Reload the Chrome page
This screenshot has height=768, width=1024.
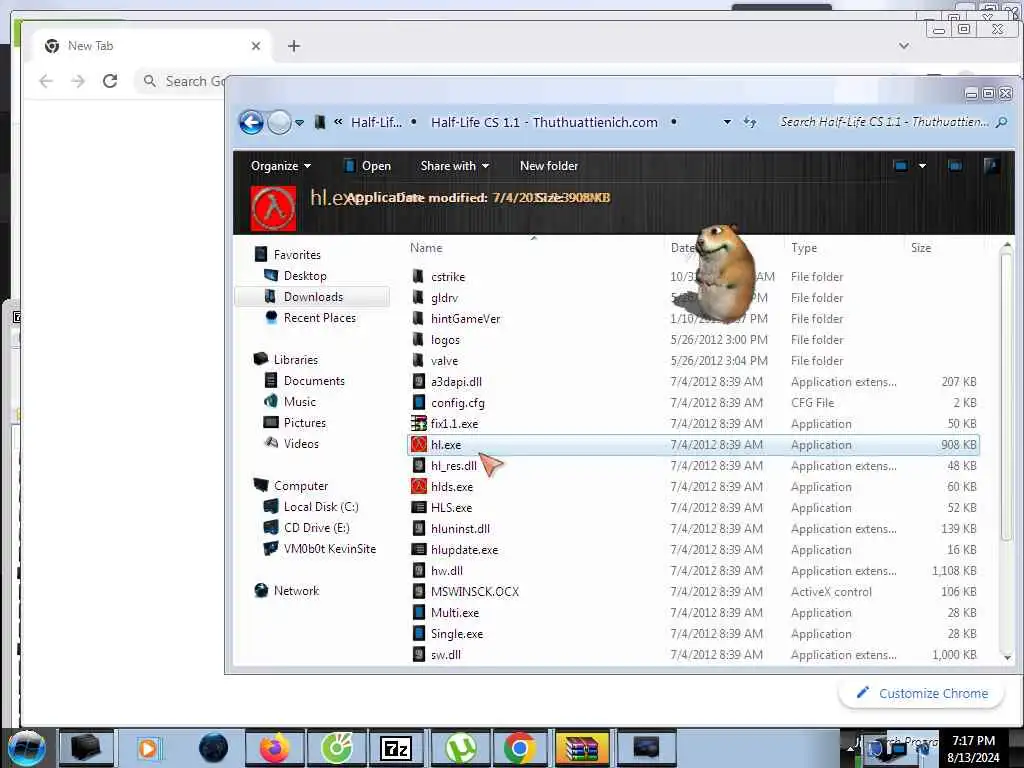pyautogui.click(x=110, y=81)
